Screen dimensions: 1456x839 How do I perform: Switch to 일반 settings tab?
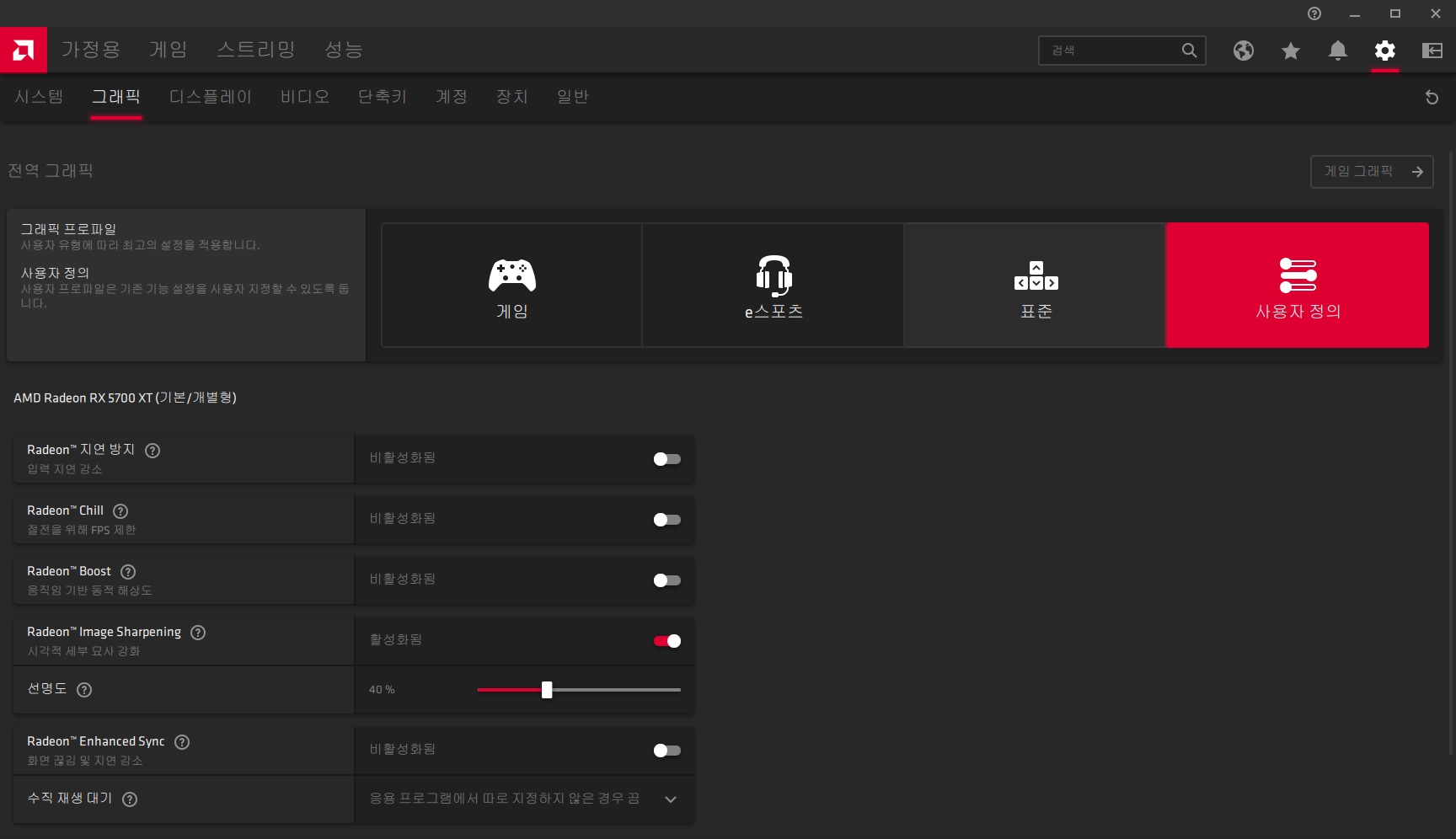573,97
